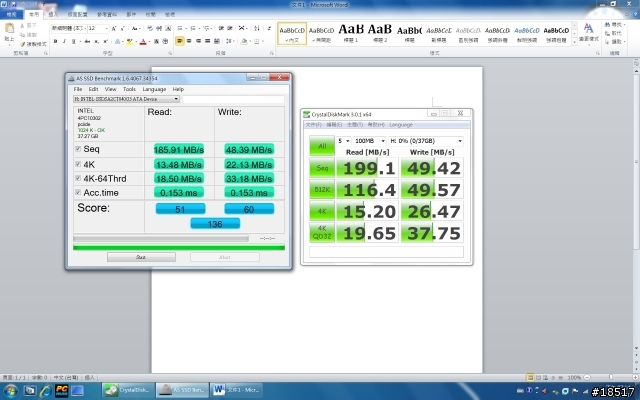Toggle italic formatting in Word
The height and width of the screenshot is (400, 640).
pyautogui.click(x=64, y=41)
